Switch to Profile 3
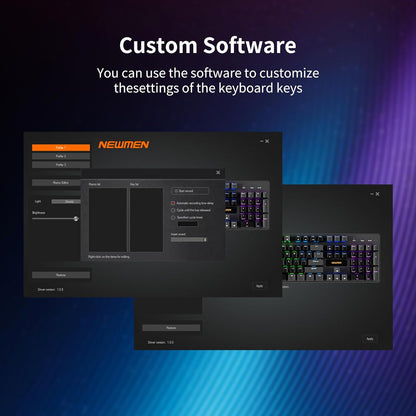Image resolution: width=416 pixels, height=416 pixels. [61, 165]
